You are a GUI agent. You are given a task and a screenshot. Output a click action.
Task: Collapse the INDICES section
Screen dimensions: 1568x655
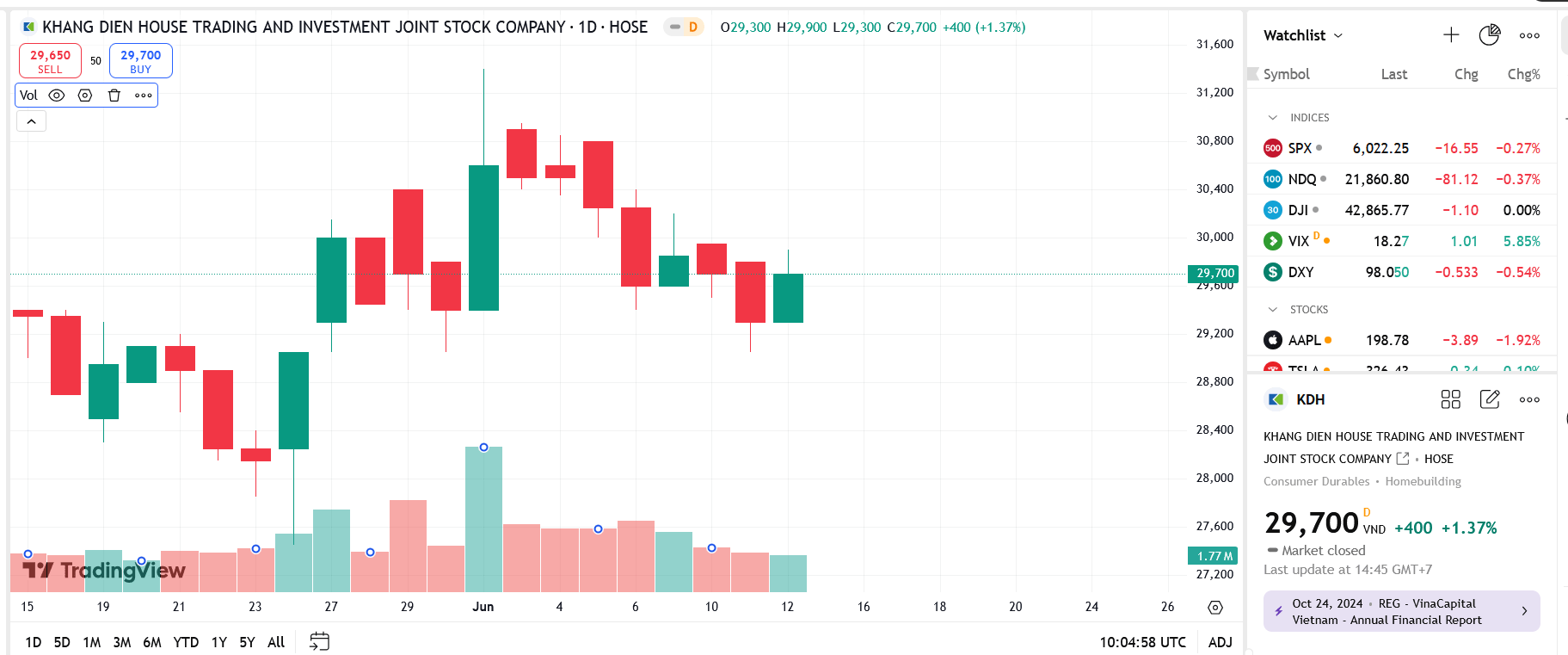[1273, 117]
